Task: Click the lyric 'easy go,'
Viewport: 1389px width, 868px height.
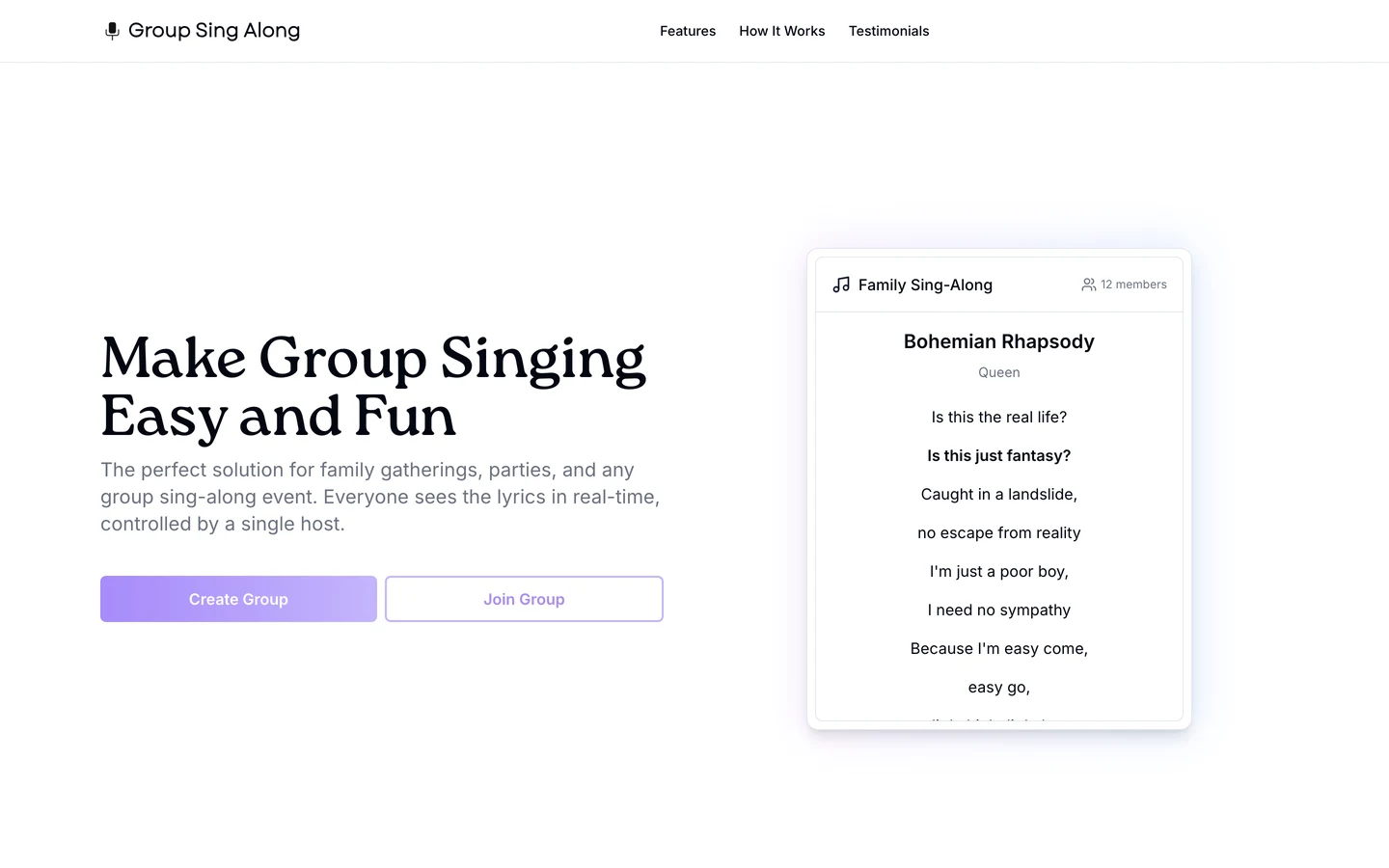Action: (x=999, y=687)
